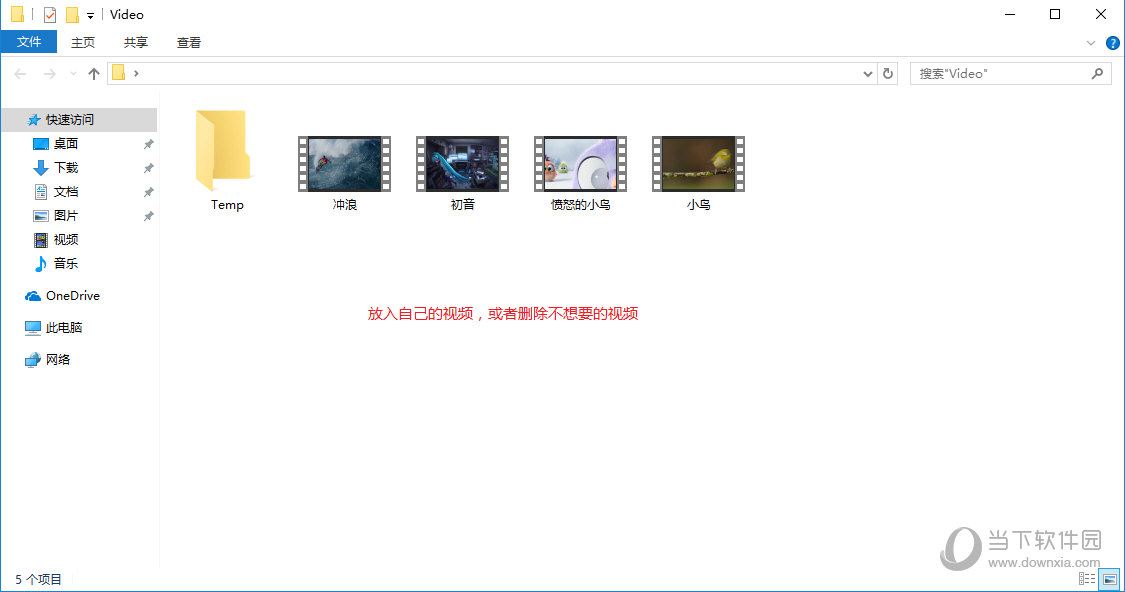Image resolution: width=1125 pixels, height=592 pixels.
Task: Click the 初音 file name label
Action: [462, 205]
